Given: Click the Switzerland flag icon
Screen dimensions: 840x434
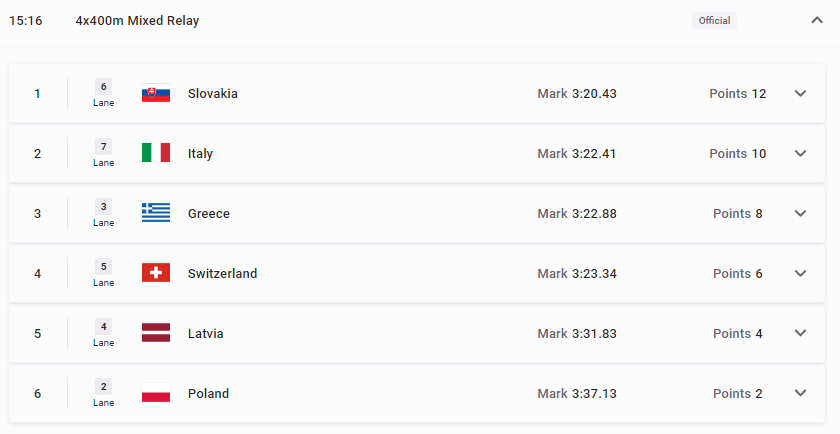Looking at the screenshot, I should [x=156, y=273].
